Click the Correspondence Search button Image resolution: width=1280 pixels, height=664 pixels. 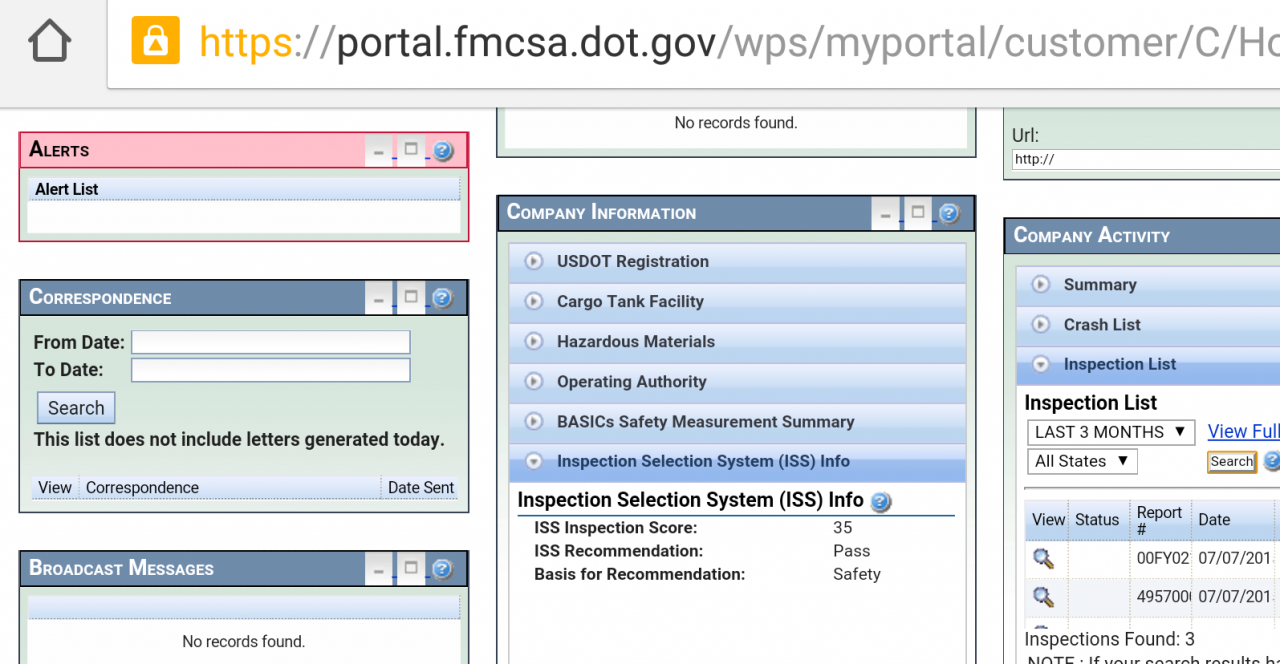coord(76,408)
